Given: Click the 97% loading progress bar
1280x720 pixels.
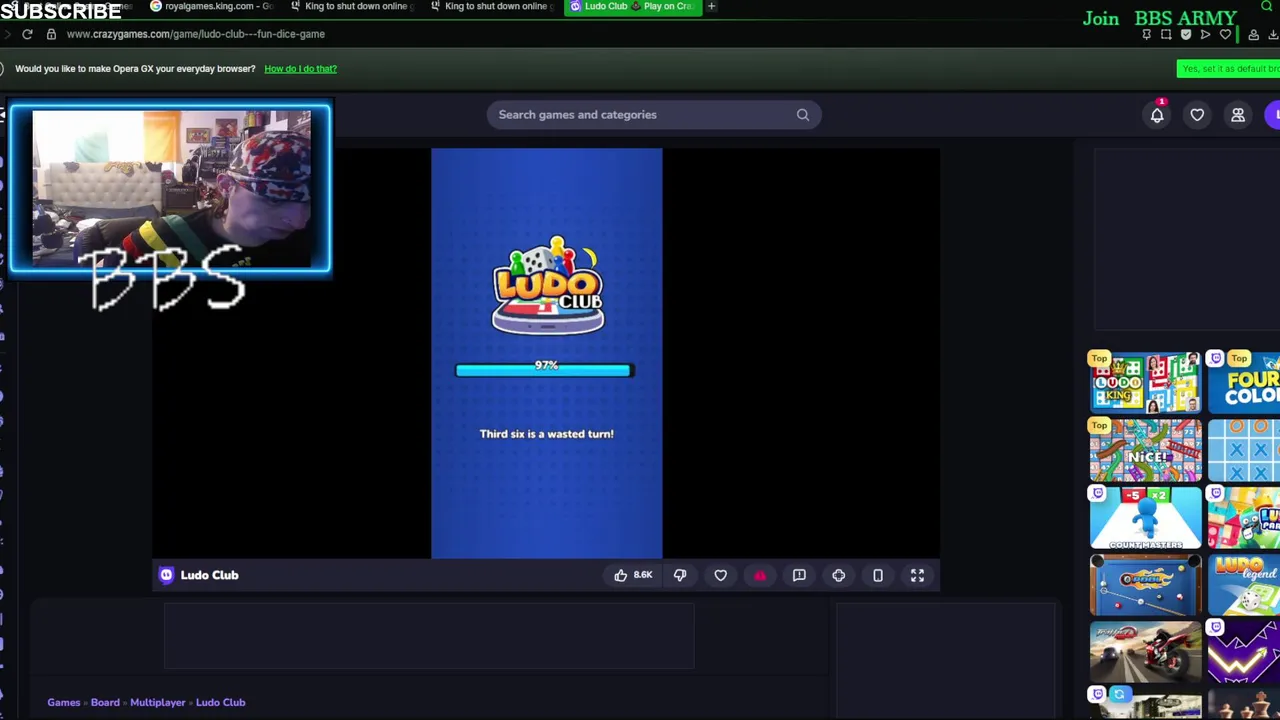Looking at the screenshot, I should (x=544, y=370).
